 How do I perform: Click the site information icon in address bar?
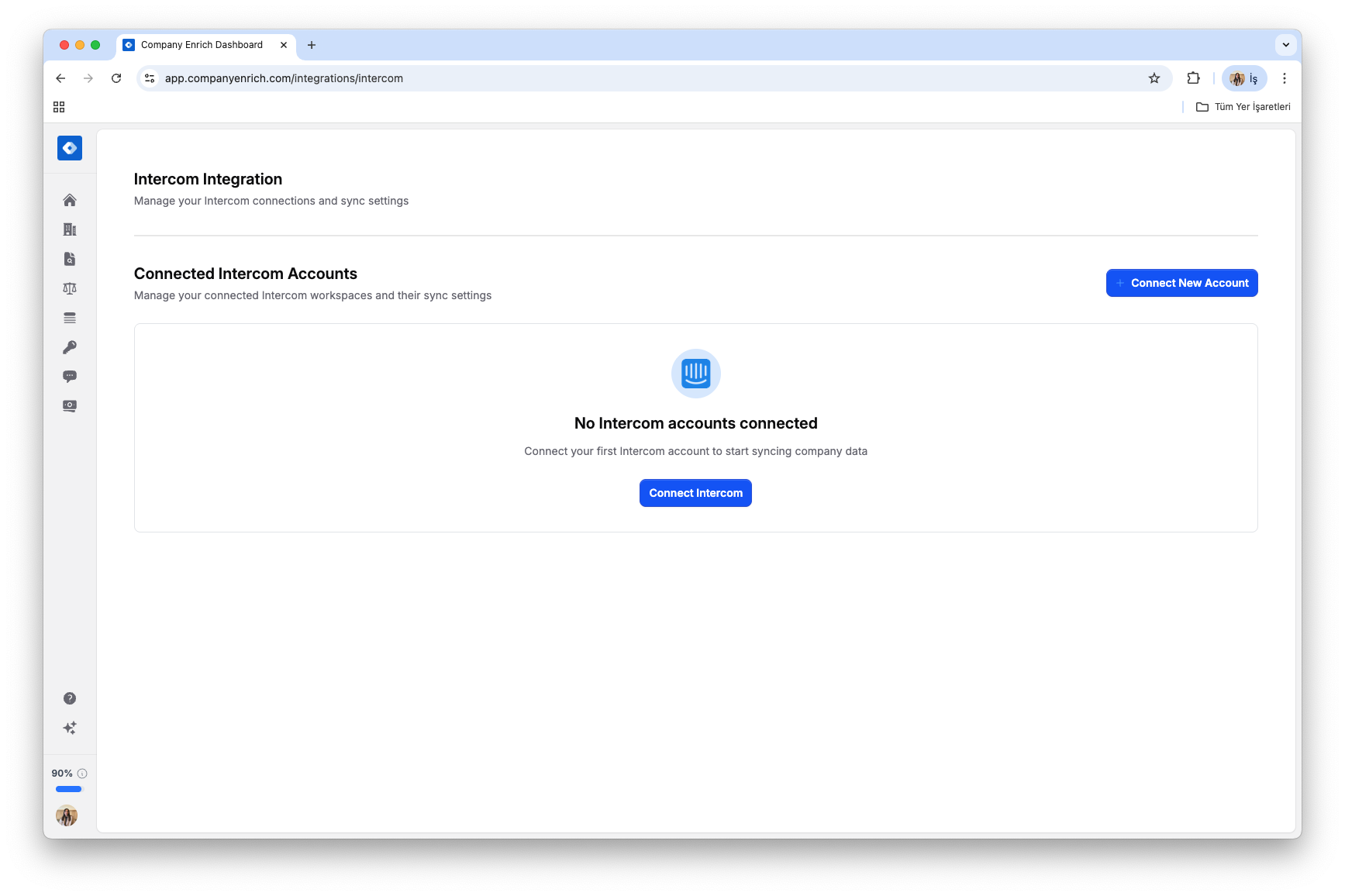pos(150,78)
